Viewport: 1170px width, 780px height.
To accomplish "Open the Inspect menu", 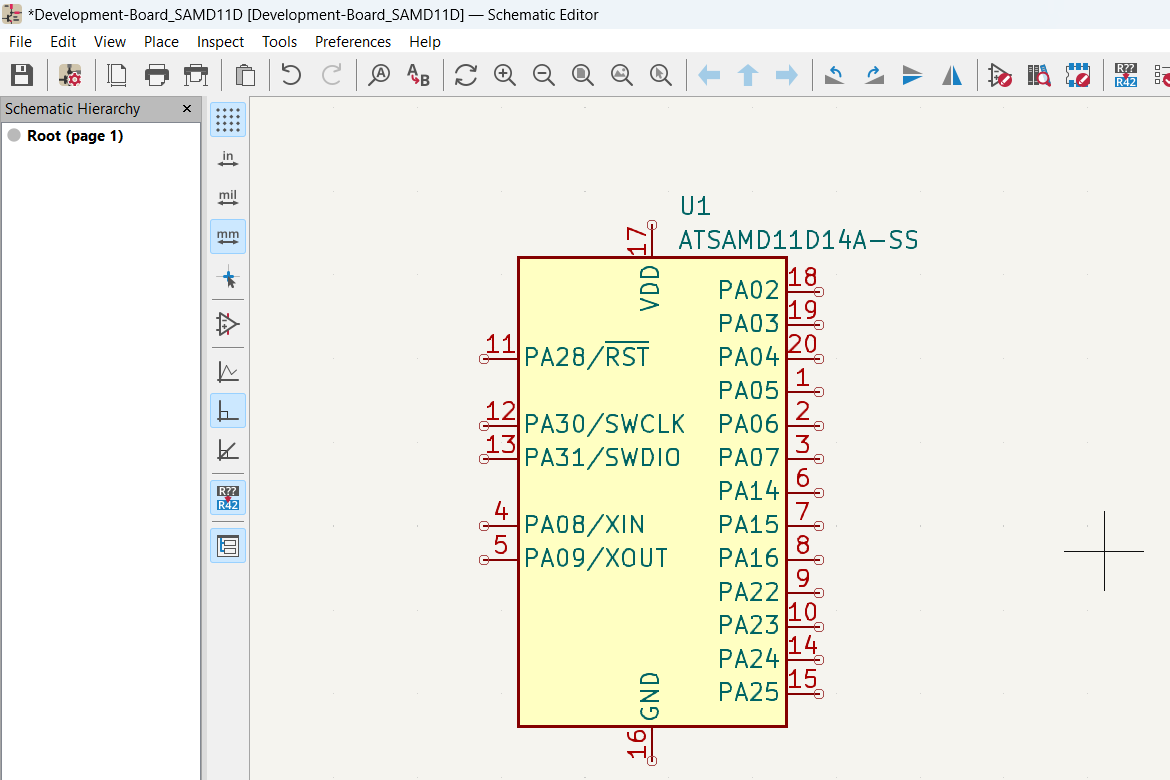I will (220, 41).
